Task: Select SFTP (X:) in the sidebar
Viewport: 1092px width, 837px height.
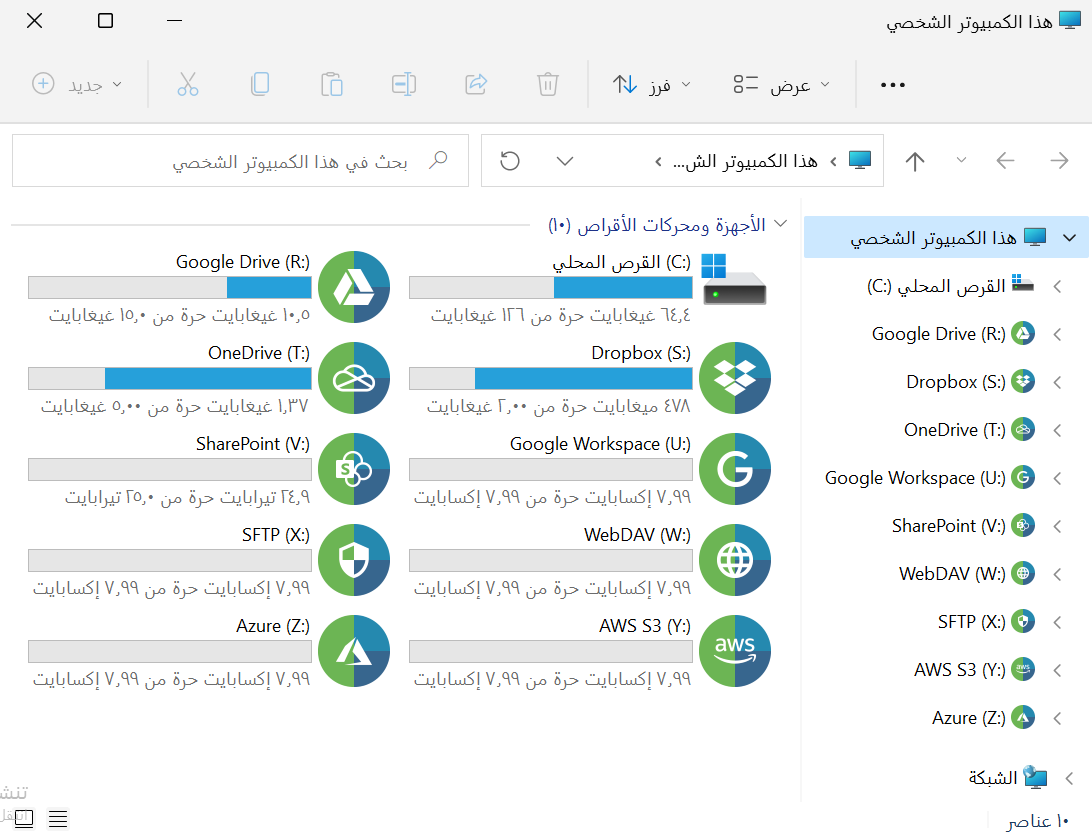Action: [987, 621]
